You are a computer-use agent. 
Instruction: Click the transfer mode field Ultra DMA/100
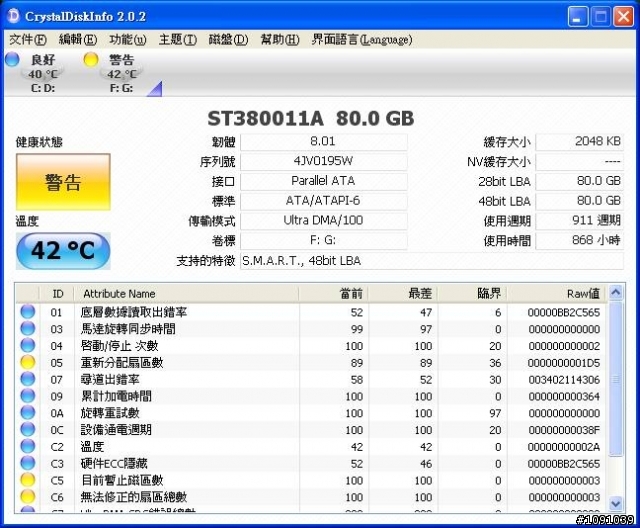pyautogui.click(x=324, y=221)
